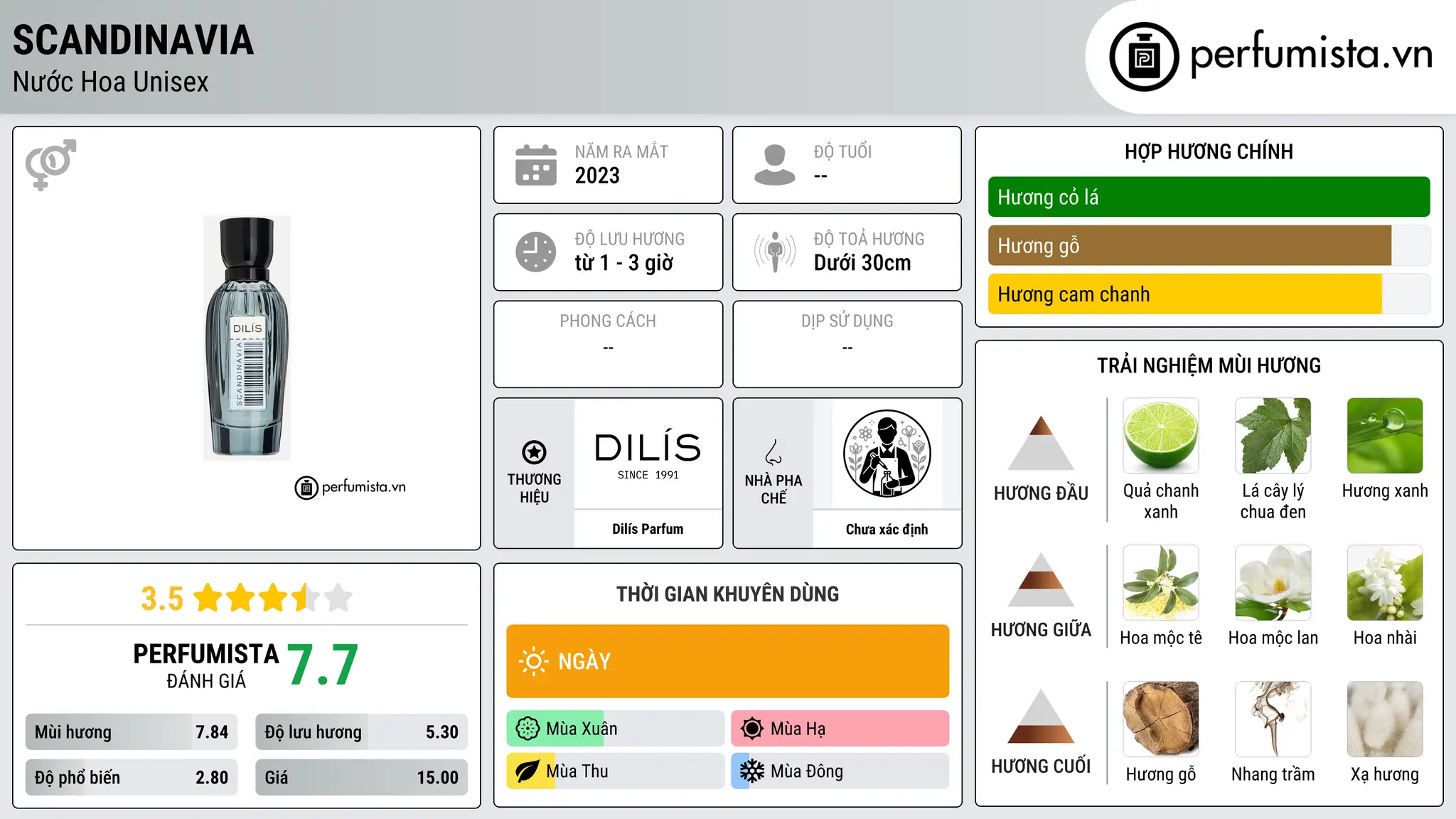Open the Hoa mộc tê flower image
Screen dimensions: 1456x819
pos(1161,583)
